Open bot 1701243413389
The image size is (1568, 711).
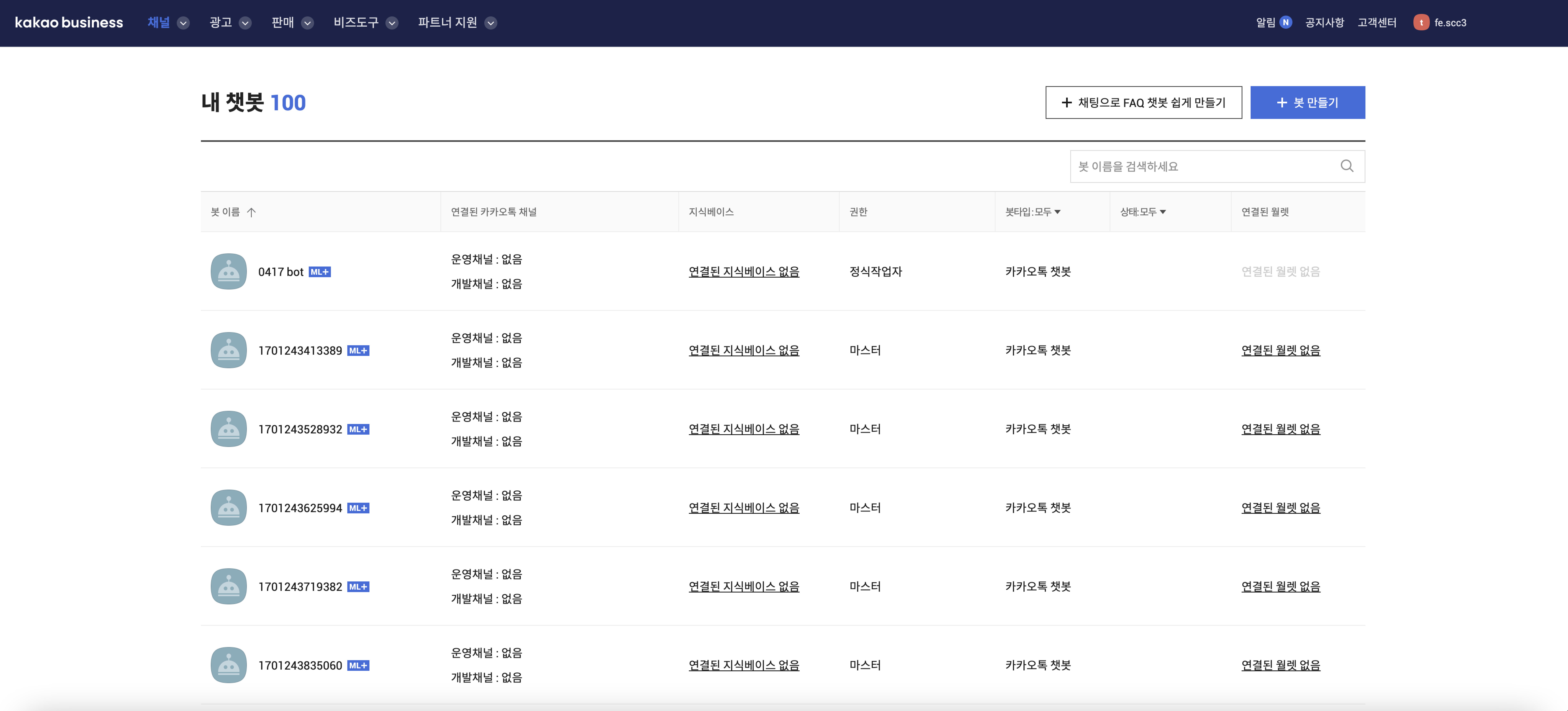(300, 351)
